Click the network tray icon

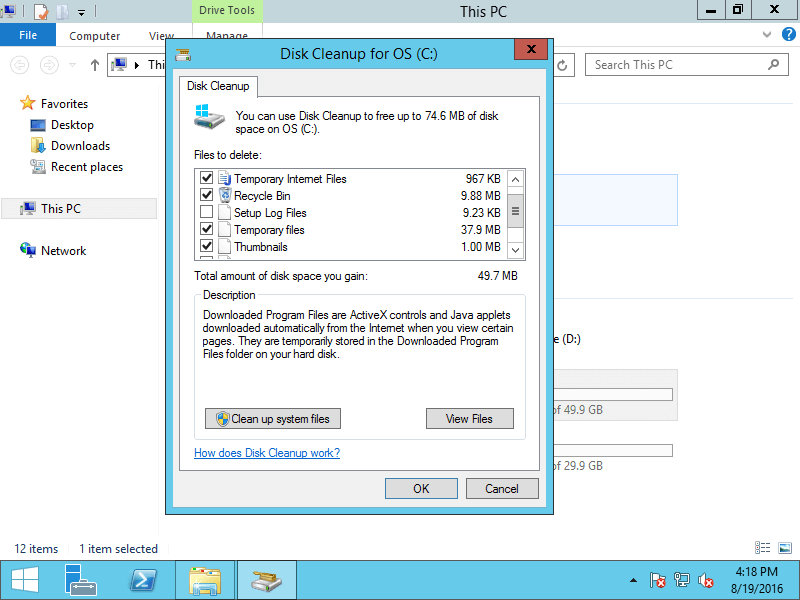click(x=682, y=580)
